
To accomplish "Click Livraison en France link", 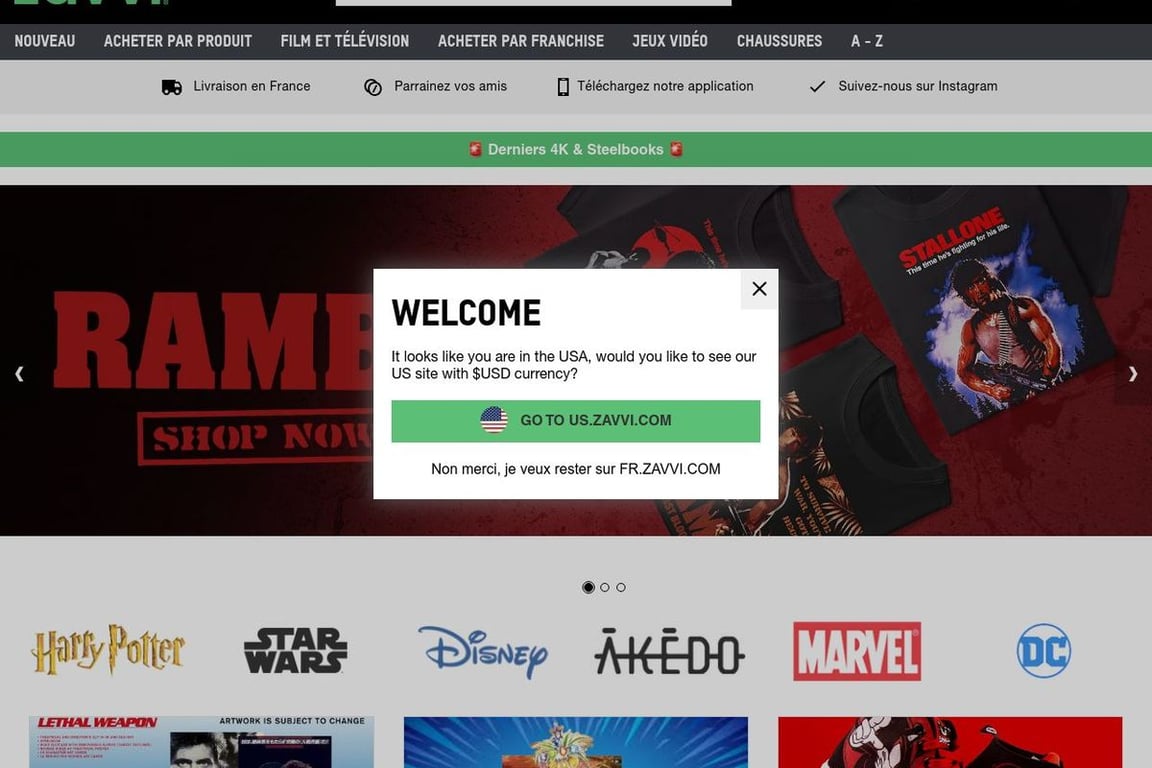I will click(x=251, y=86).
